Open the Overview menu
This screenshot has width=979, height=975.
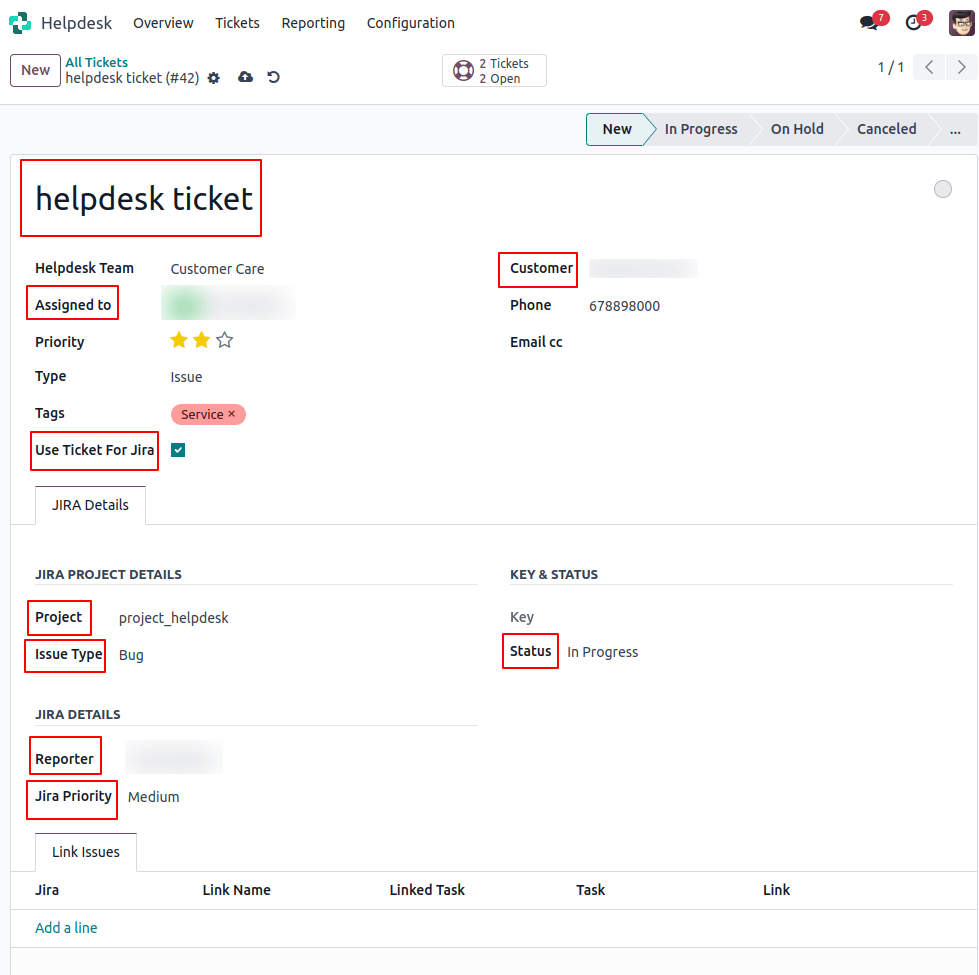click(x=163, y=23)
